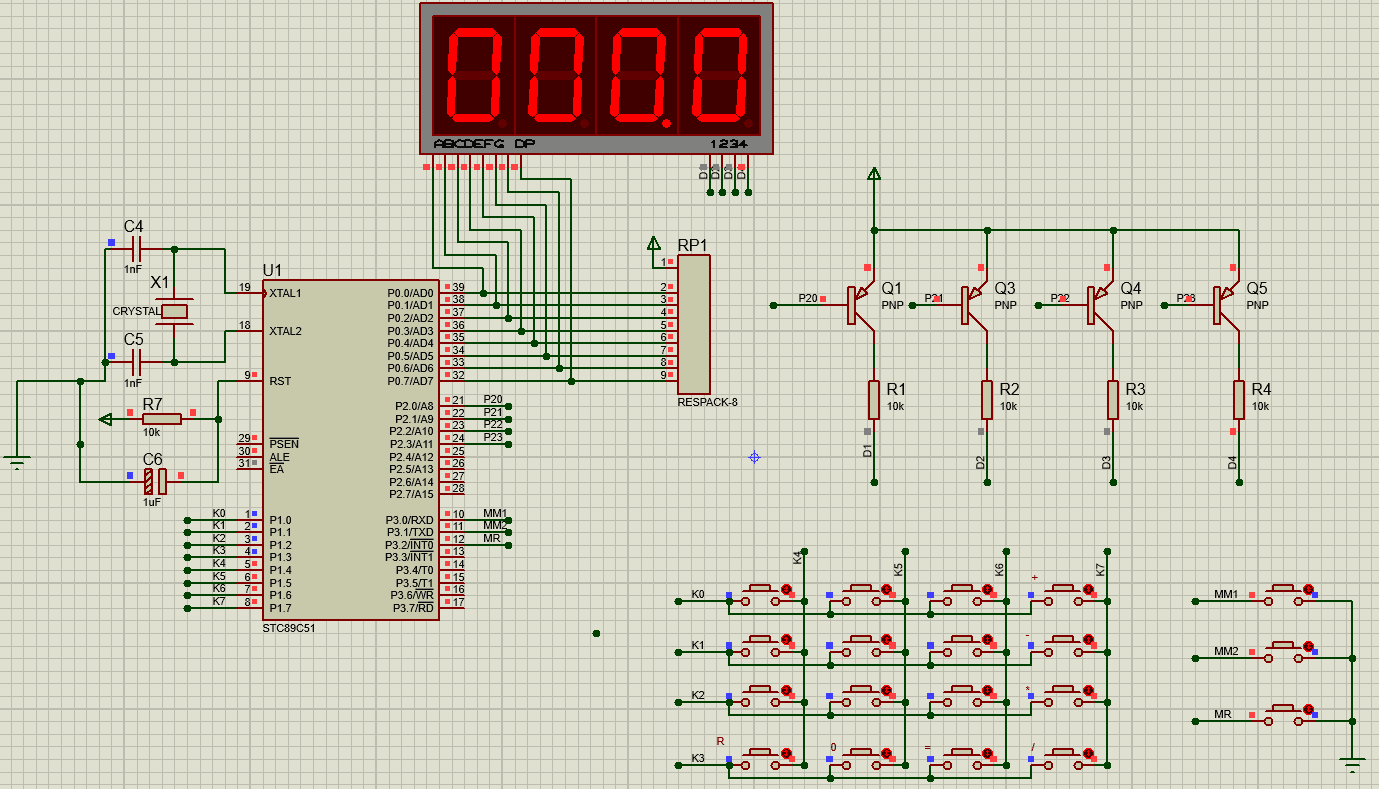Select the R7 reset resistor

point(162,418)
